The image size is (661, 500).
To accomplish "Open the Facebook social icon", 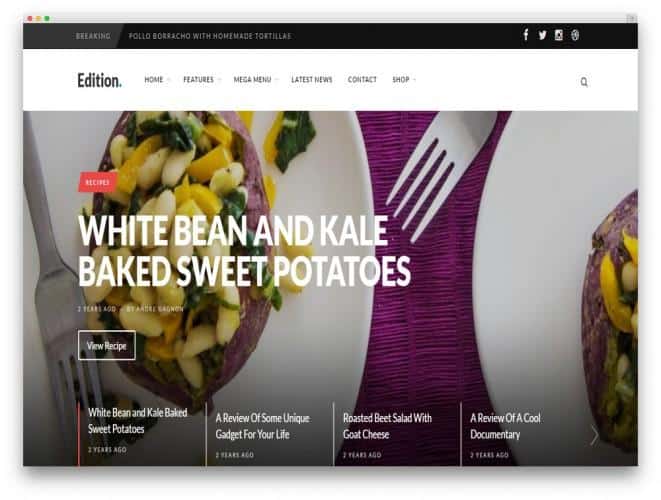I will click(526, 35).
